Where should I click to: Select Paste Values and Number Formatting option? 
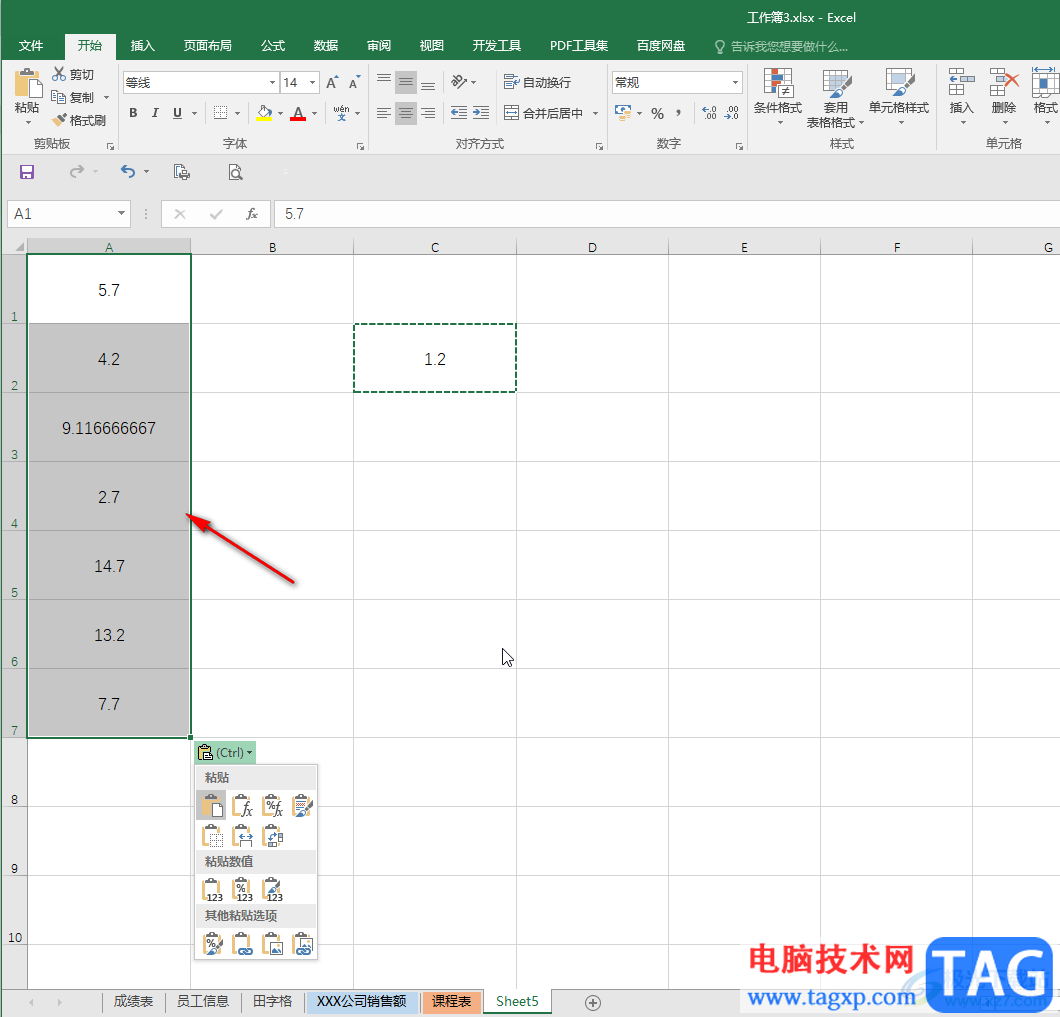(x=242, y=889)
